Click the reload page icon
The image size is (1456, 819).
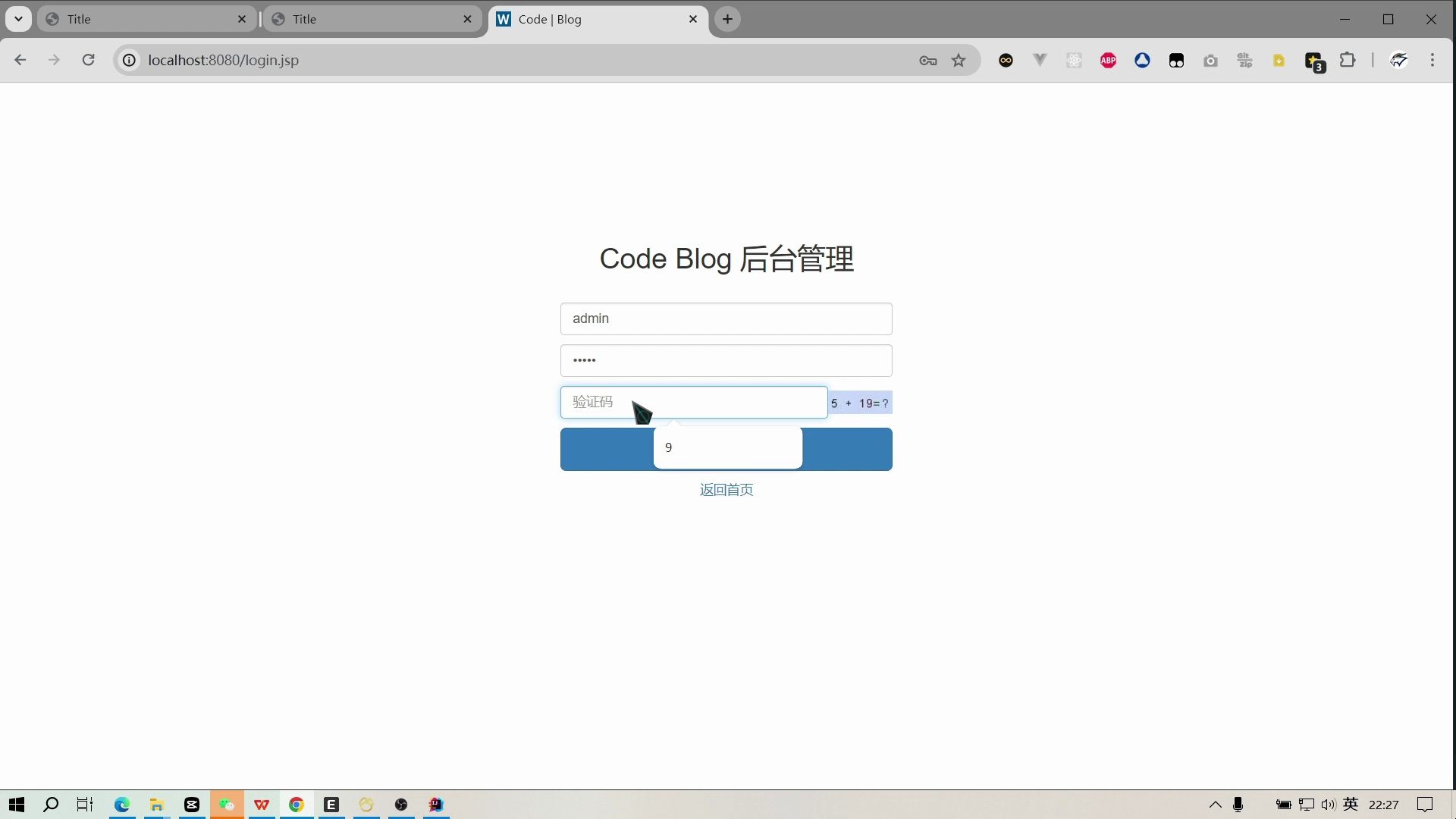click(88, 60)
